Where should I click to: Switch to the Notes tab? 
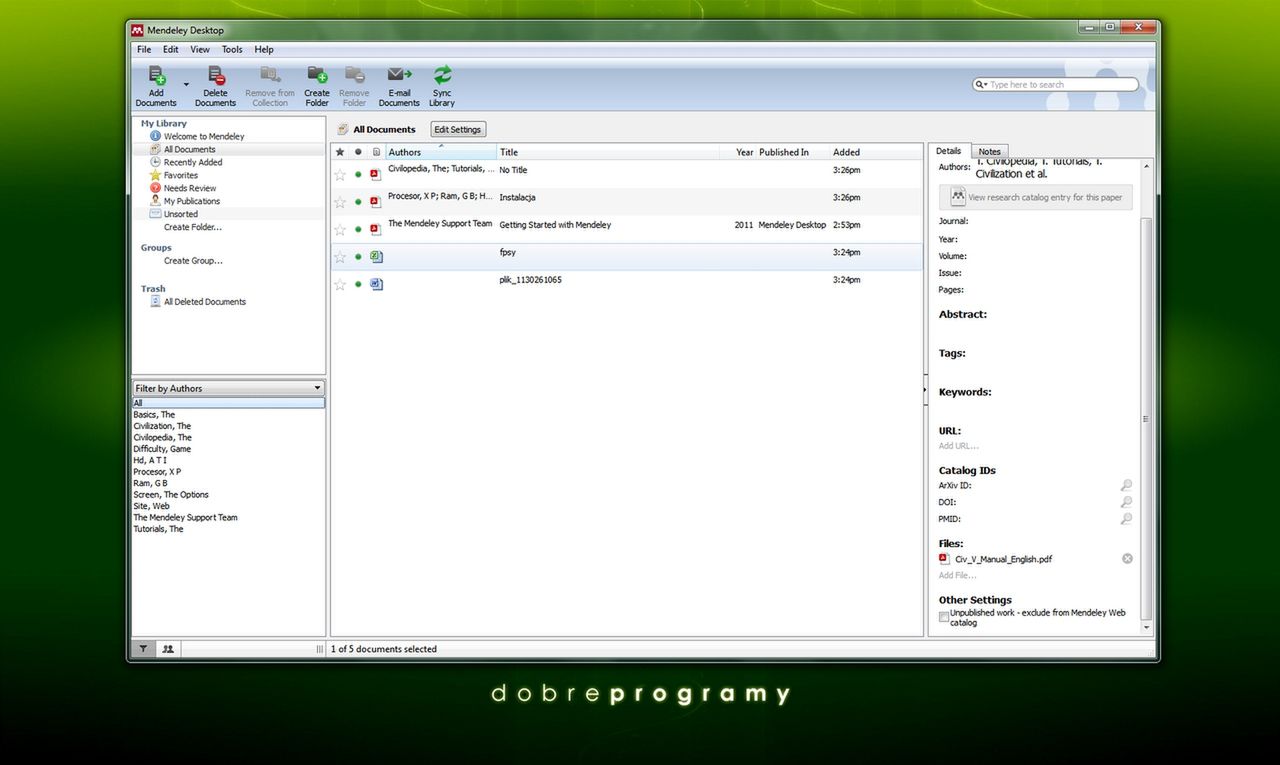tap(989, 152)
